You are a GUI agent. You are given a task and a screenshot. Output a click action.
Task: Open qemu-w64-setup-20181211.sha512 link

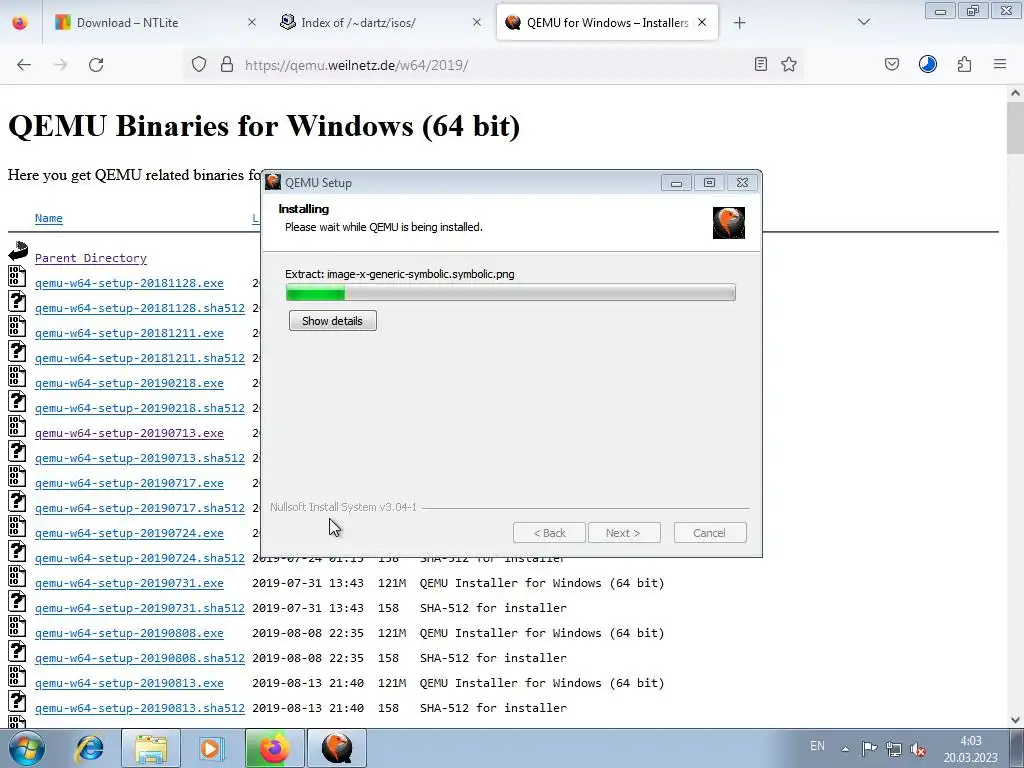pos(140,358)
